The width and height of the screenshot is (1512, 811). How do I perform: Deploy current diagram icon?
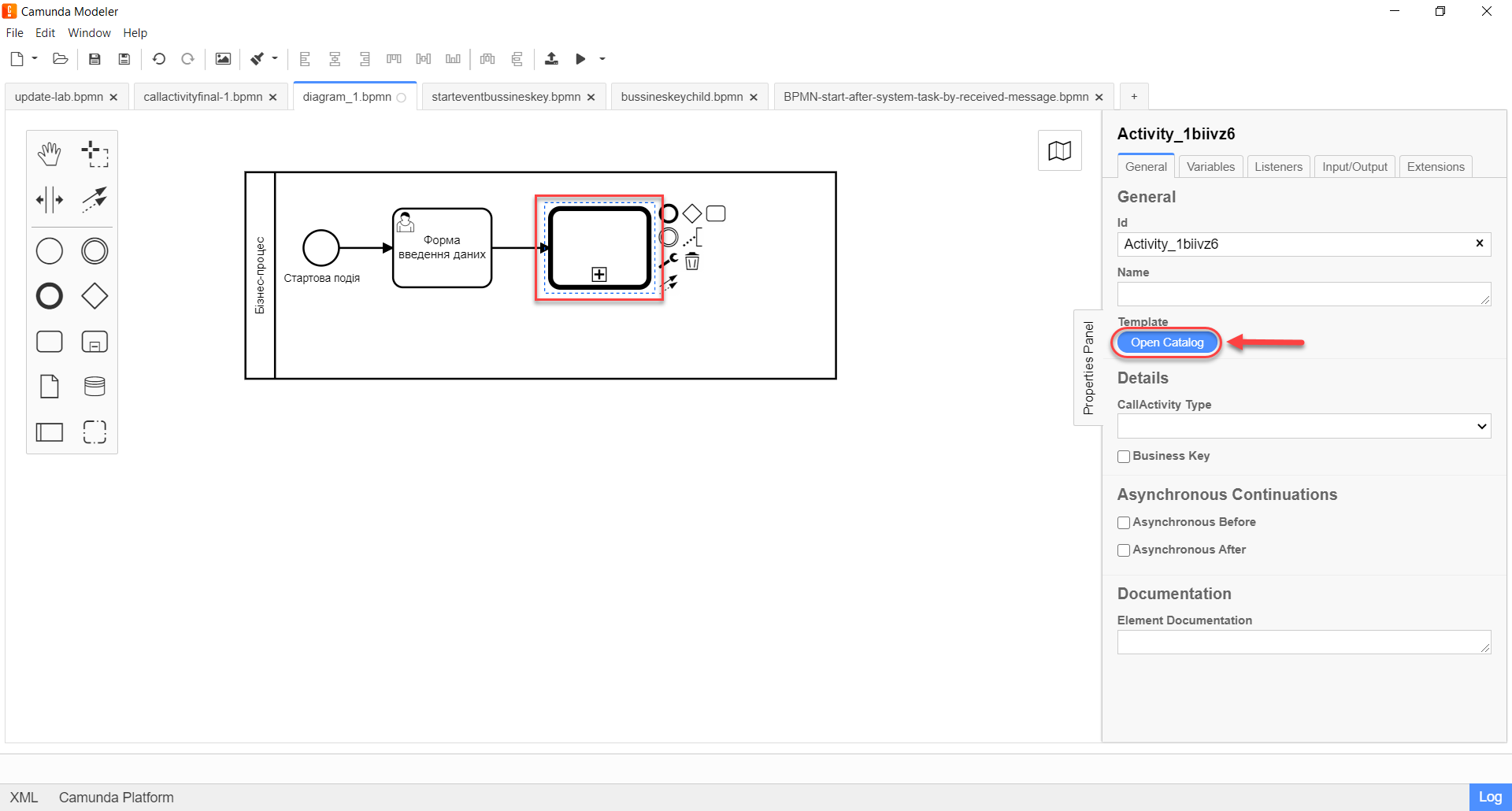click(x=551, y=59)
